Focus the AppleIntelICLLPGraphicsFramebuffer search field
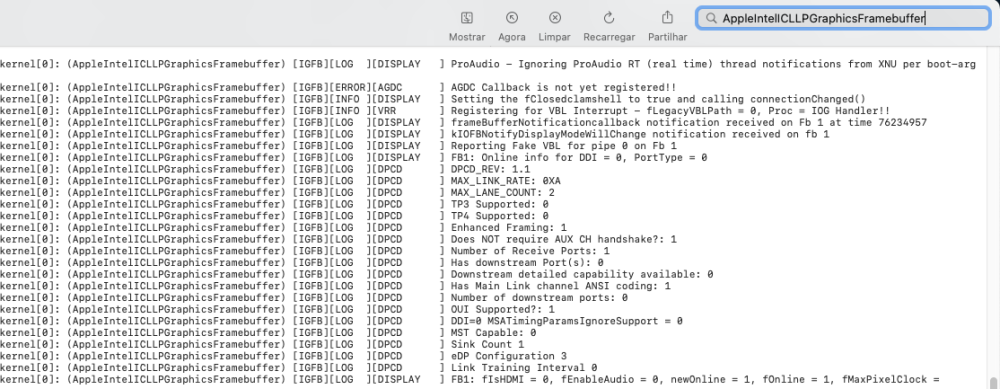1000x389 pixels. (843, 18)
